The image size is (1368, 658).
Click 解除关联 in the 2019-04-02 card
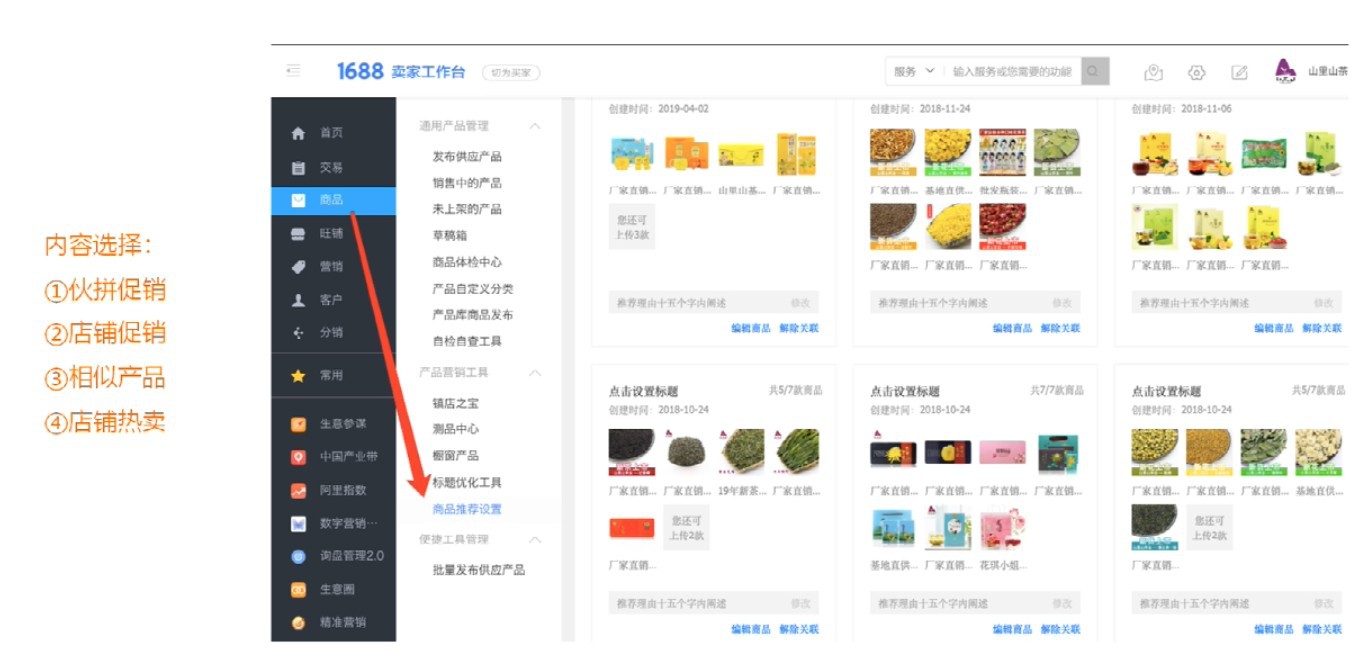coord(799,328)
